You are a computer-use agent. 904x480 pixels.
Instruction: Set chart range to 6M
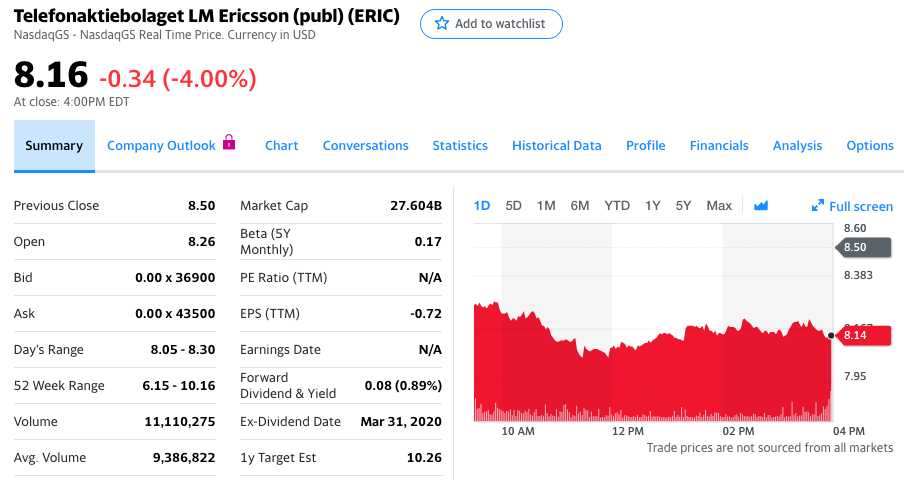(580, 206)
